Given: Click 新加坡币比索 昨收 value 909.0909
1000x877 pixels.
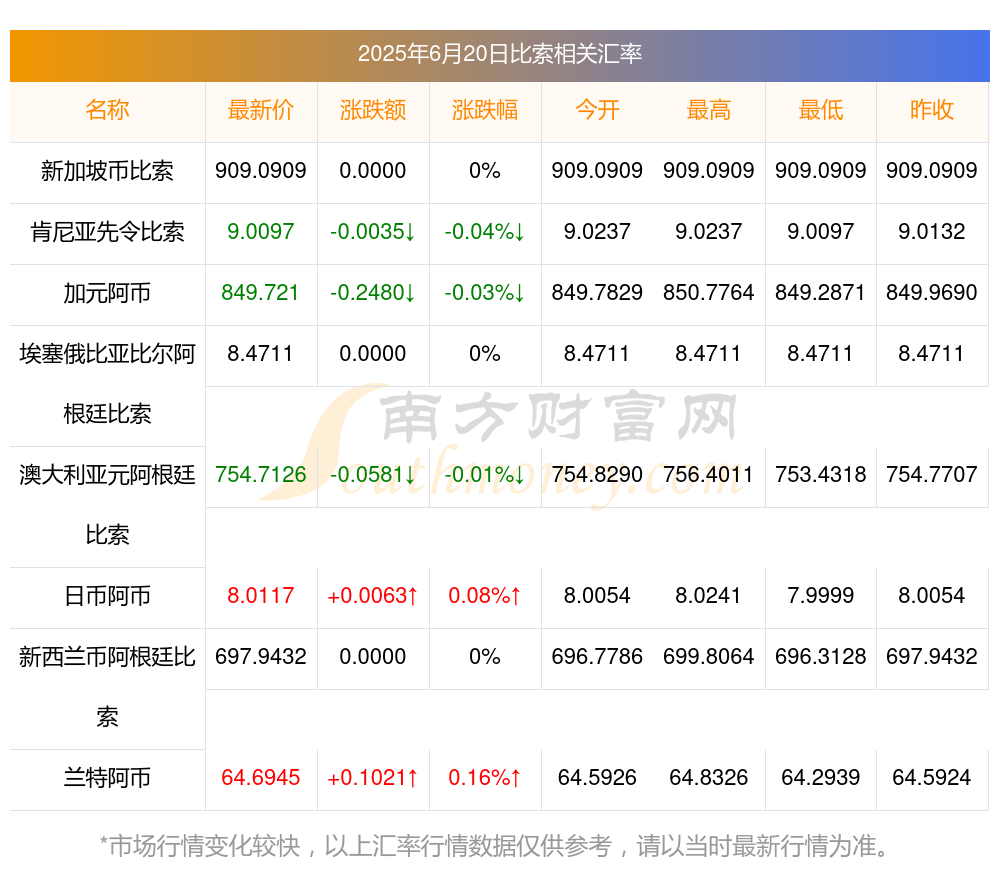Looking at the screenshot, I should [932, 171].
